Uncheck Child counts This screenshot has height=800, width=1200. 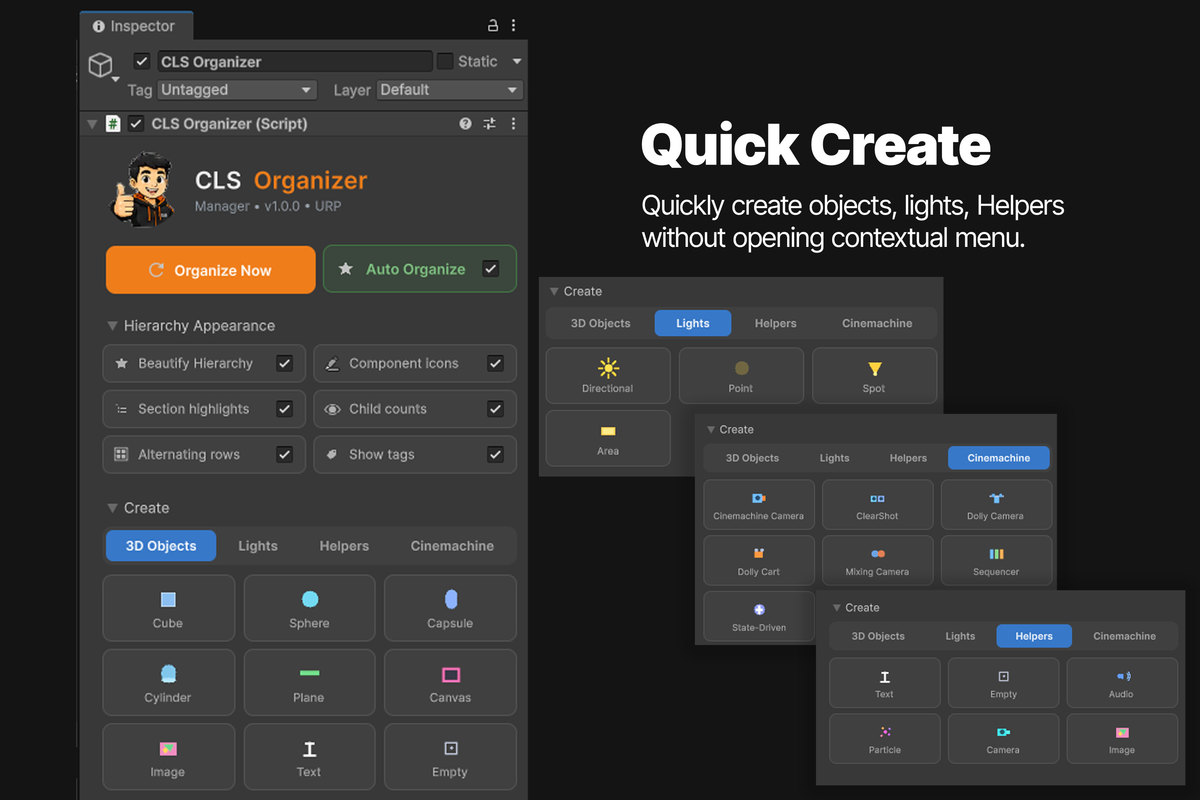click(x=495, y=409)
